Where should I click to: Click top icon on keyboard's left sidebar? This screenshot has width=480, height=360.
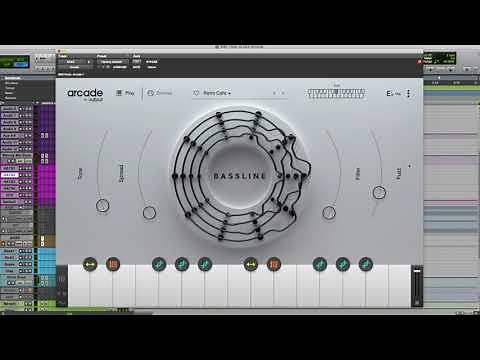tap(62, 279)
